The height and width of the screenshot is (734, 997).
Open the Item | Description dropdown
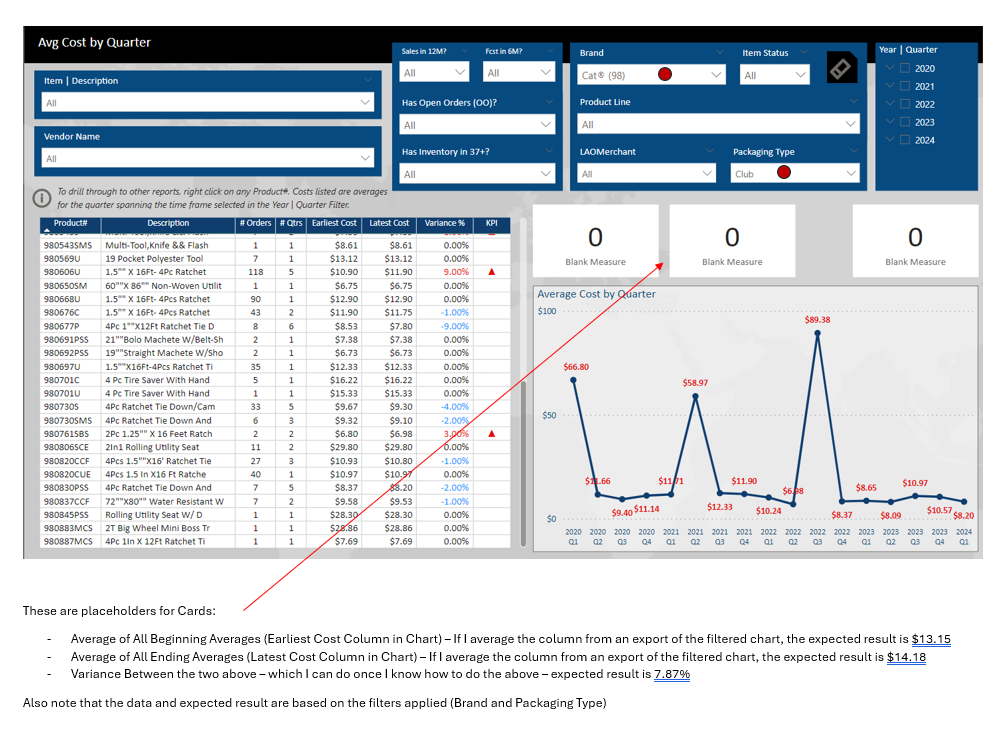(207, 102)
